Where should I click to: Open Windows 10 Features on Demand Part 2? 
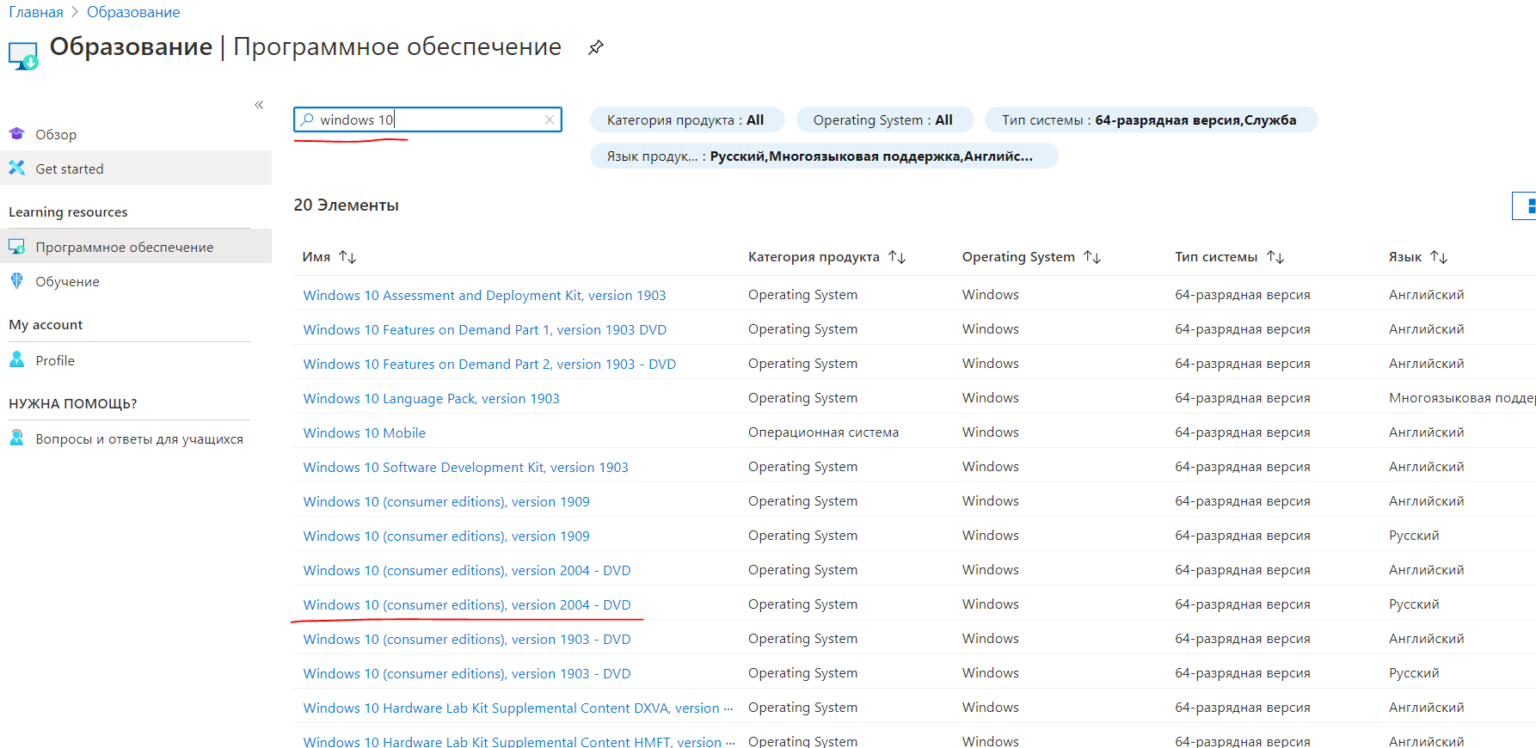(489, 364)
